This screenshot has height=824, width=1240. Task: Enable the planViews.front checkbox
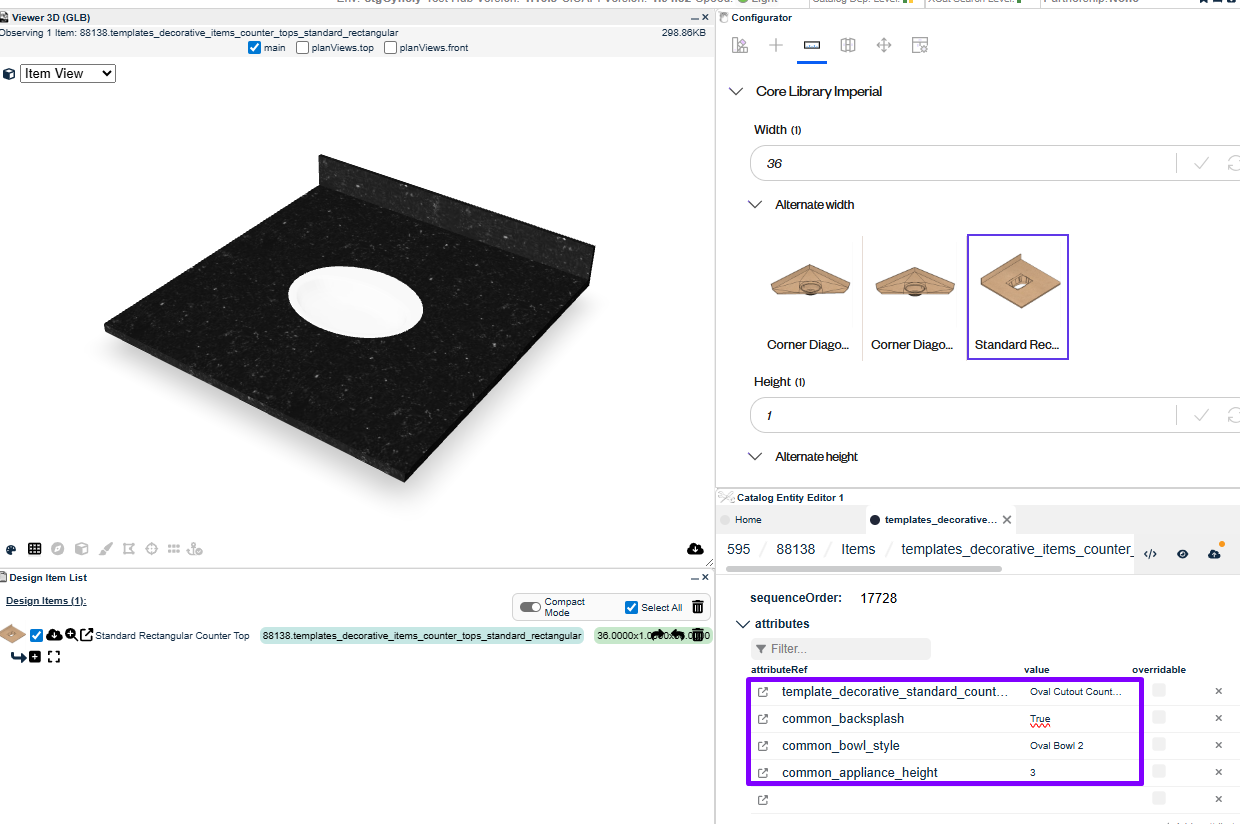391,48
